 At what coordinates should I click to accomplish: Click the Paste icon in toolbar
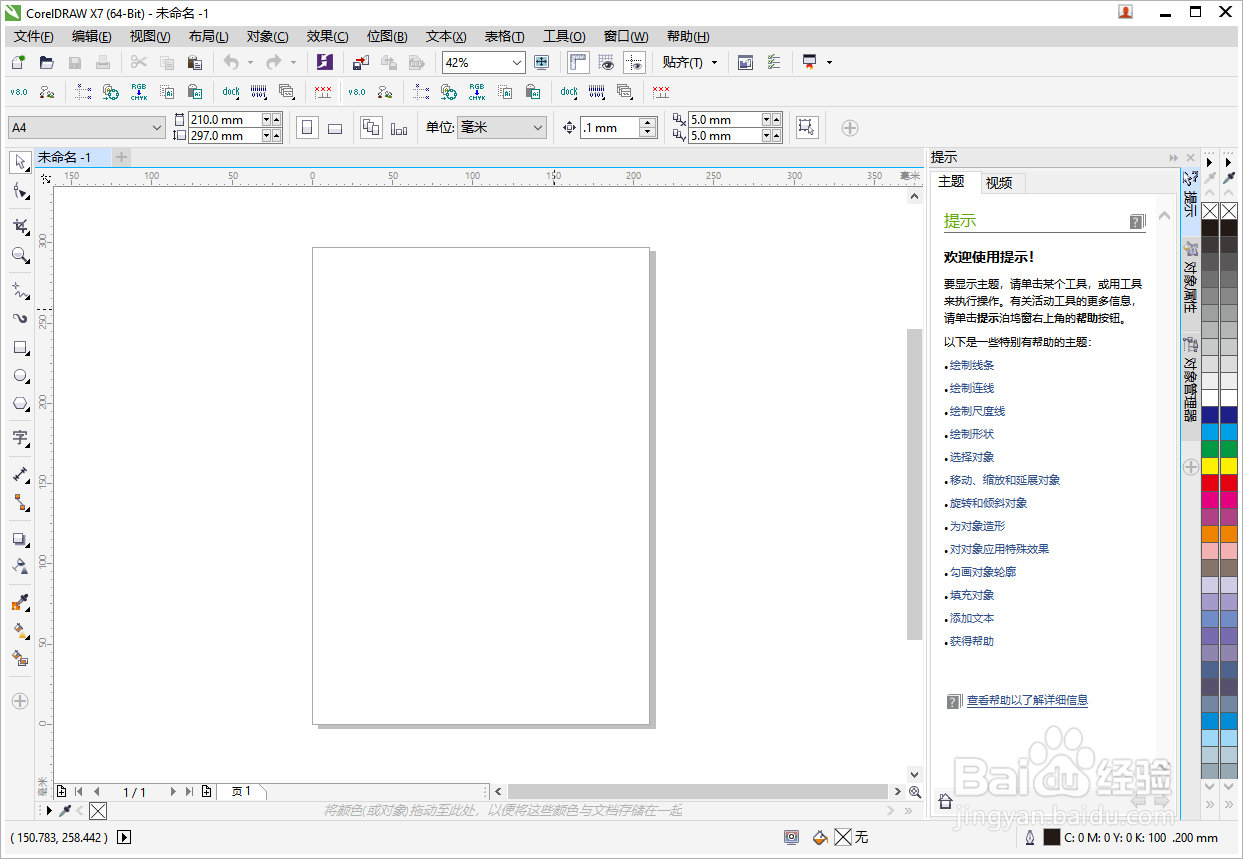coord(195,63)
